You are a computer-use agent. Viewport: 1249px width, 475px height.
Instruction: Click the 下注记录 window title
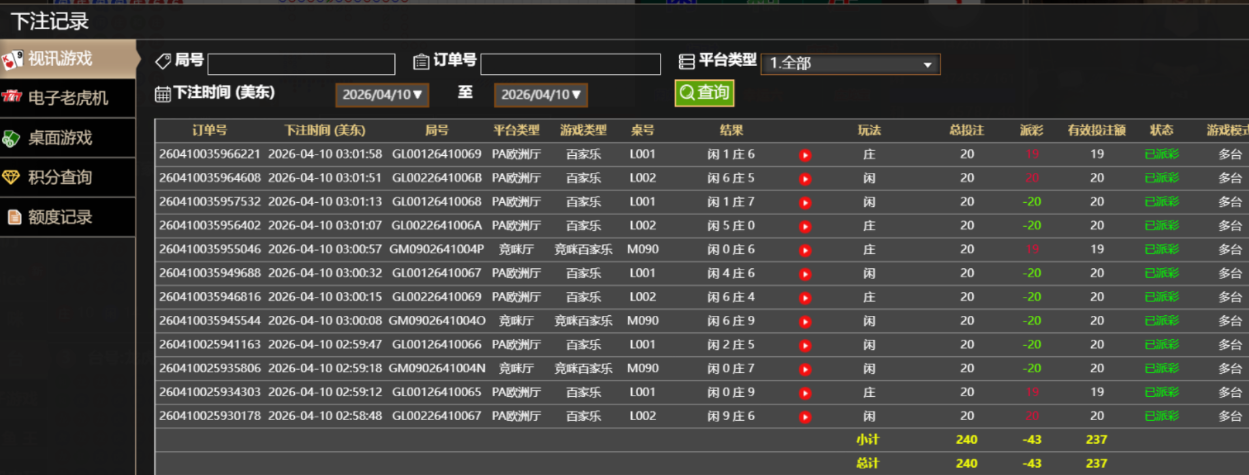[x=50, y=20]
